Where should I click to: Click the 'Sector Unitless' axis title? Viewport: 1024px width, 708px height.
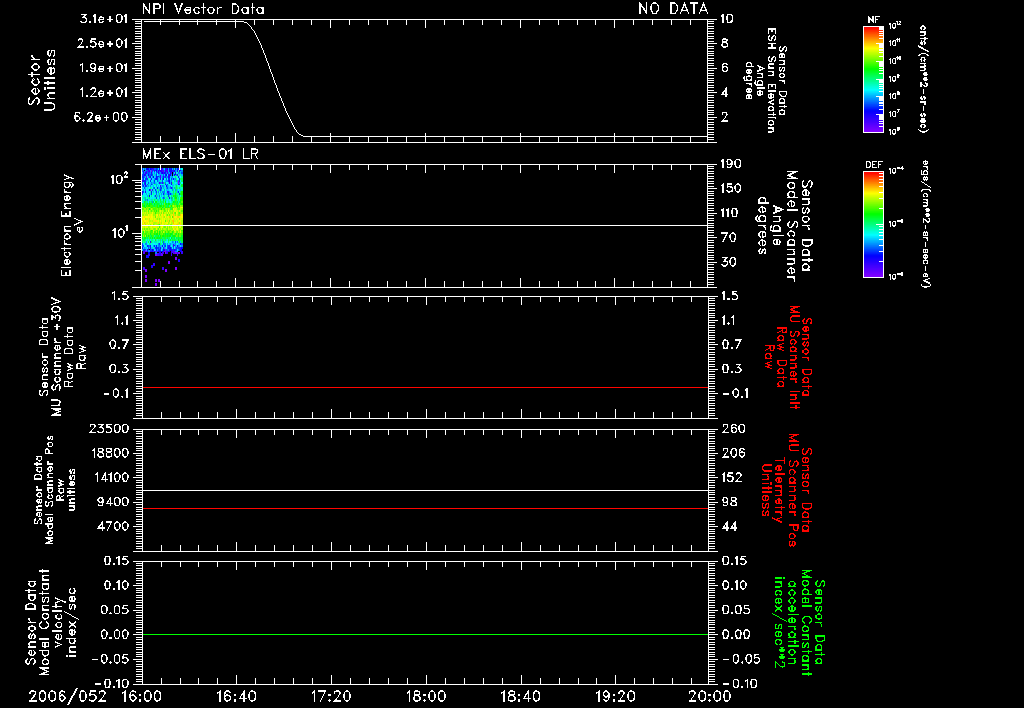click(x=42, y=80)
